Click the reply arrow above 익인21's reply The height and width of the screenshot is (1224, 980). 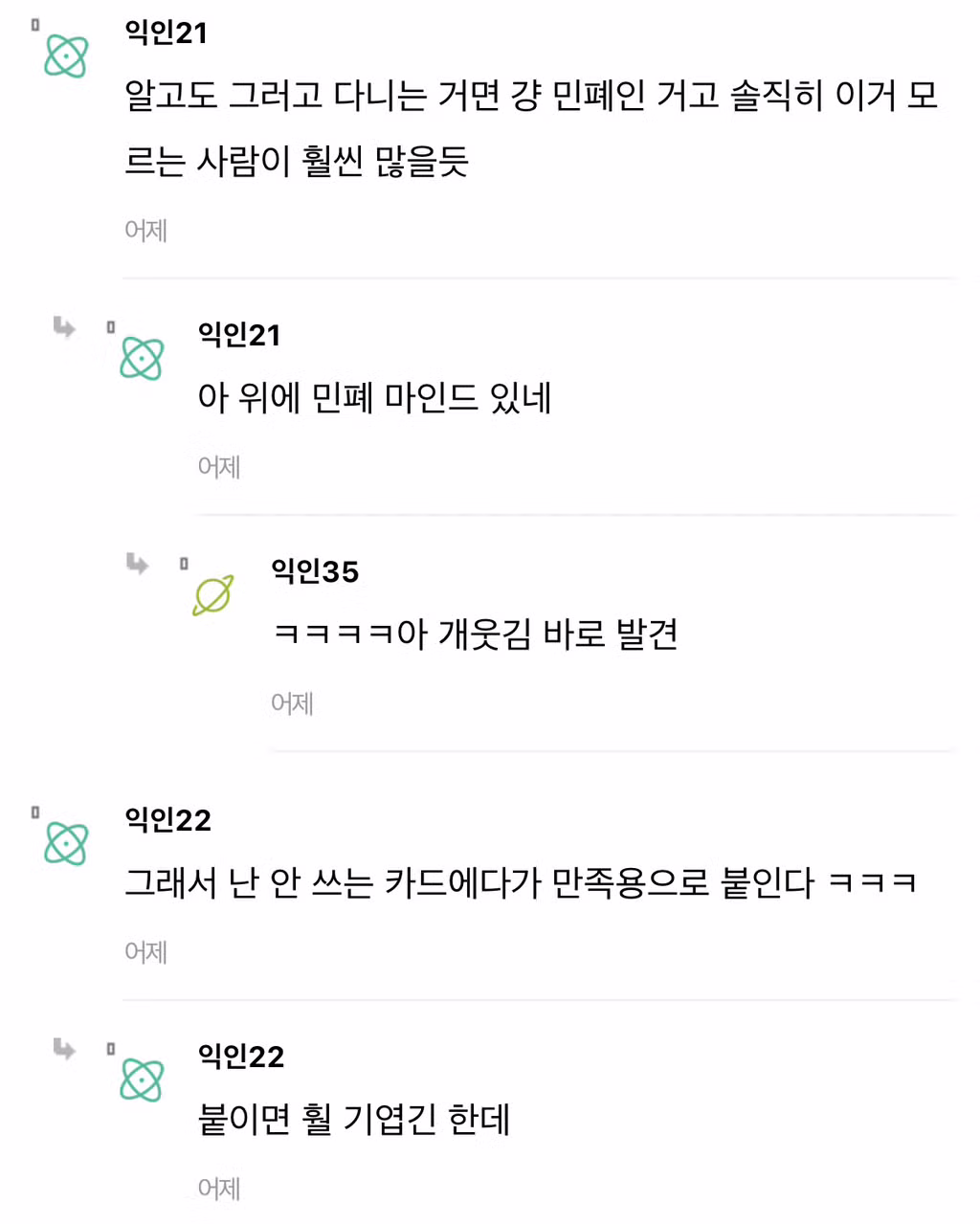[x=63, y=327]
